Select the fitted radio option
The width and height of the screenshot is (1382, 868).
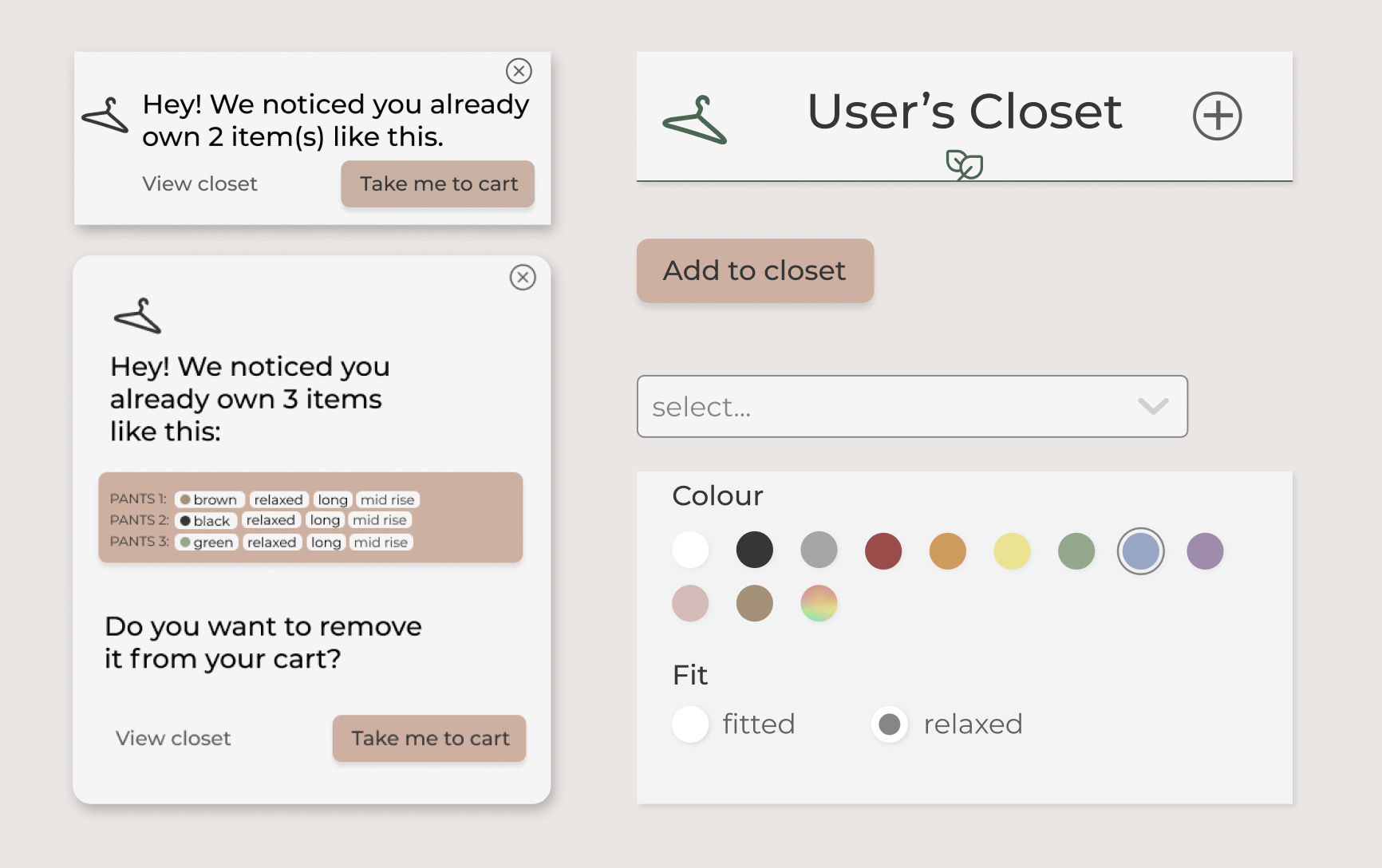click(x=690, y=724)
